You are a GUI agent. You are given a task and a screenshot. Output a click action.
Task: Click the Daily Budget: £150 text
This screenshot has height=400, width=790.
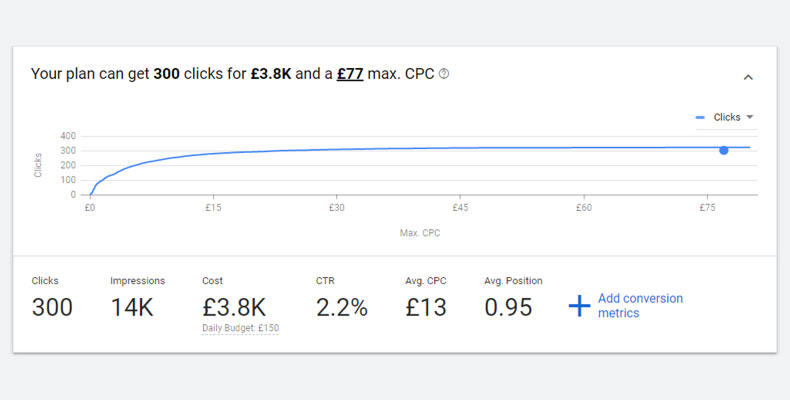click(x=240, y=328)
